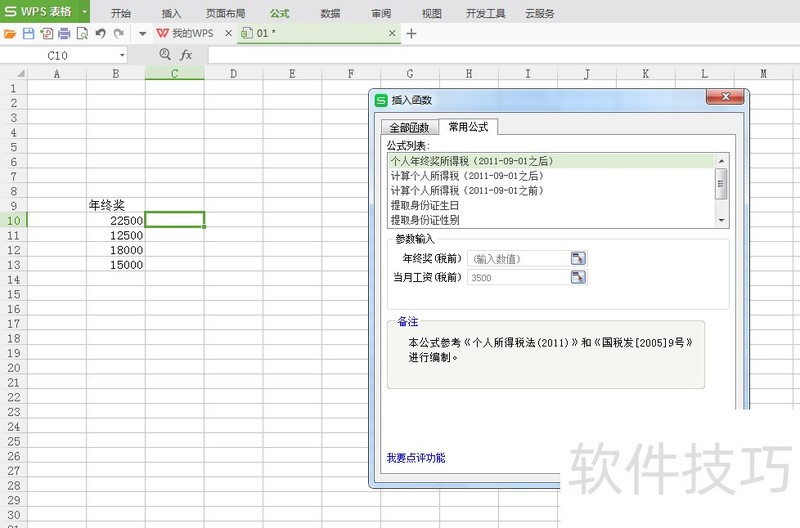The image size is (800, 528).
Task: Expand the quick access toolbar dropdown arrow
Action: click(x=142, y=34)
